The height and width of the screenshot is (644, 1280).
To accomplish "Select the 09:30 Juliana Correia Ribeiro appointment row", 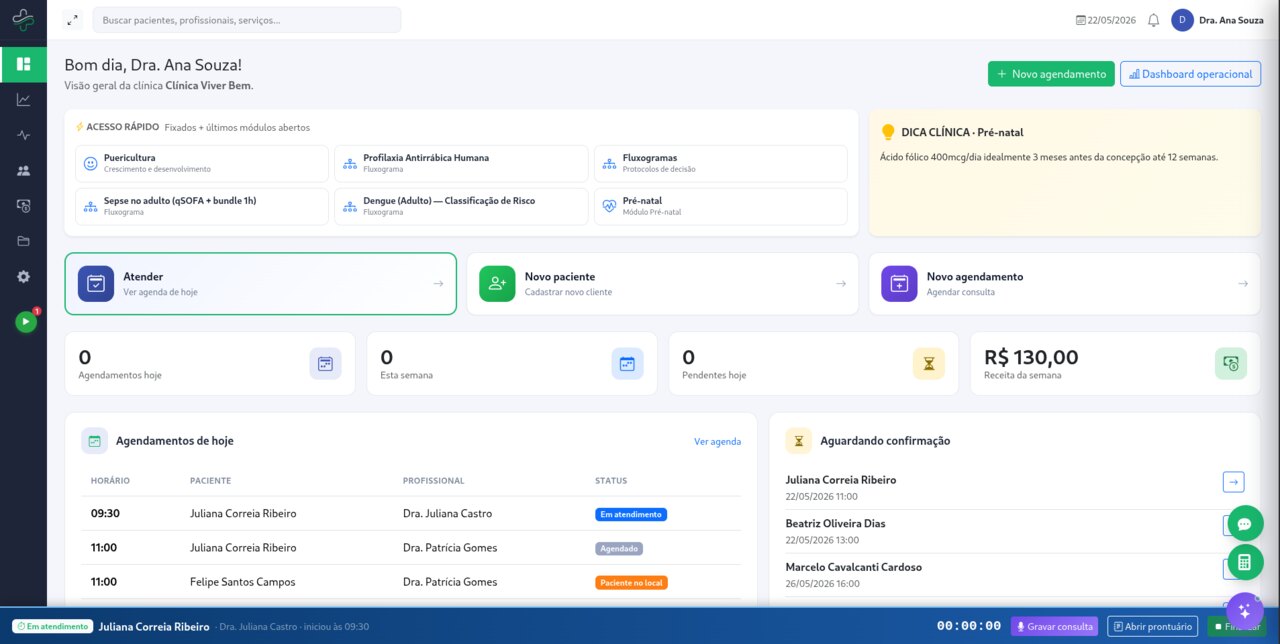I will click(x=411, y=514).
